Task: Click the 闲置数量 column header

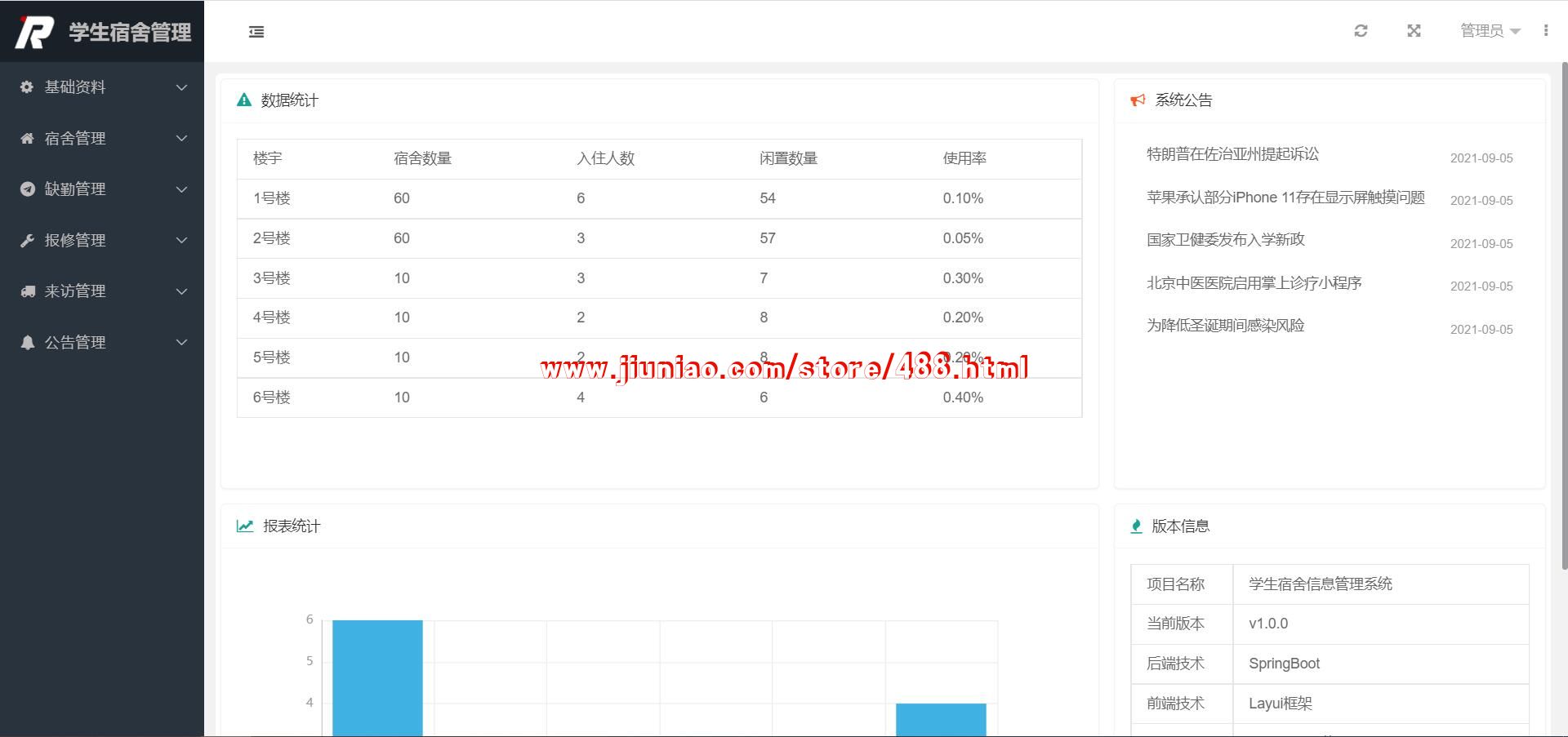Action: click(788, 159)
